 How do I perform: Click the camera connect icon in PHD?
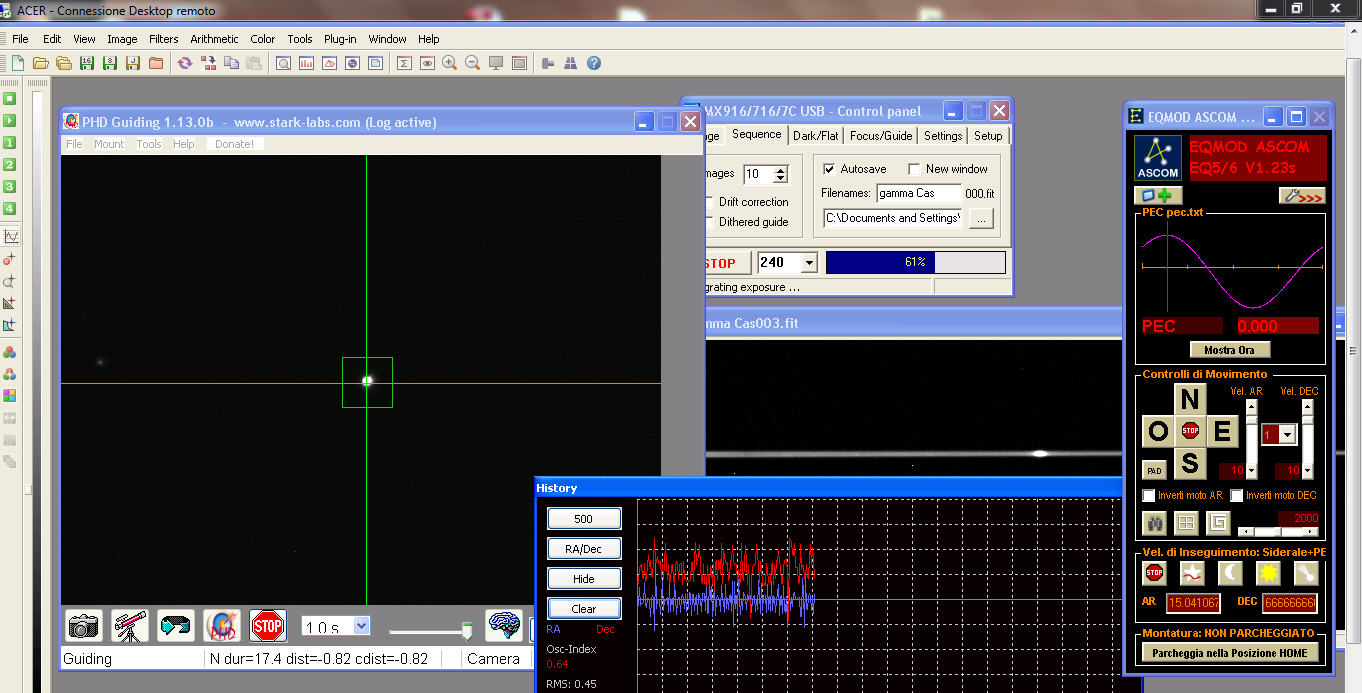tap(84, 626)
